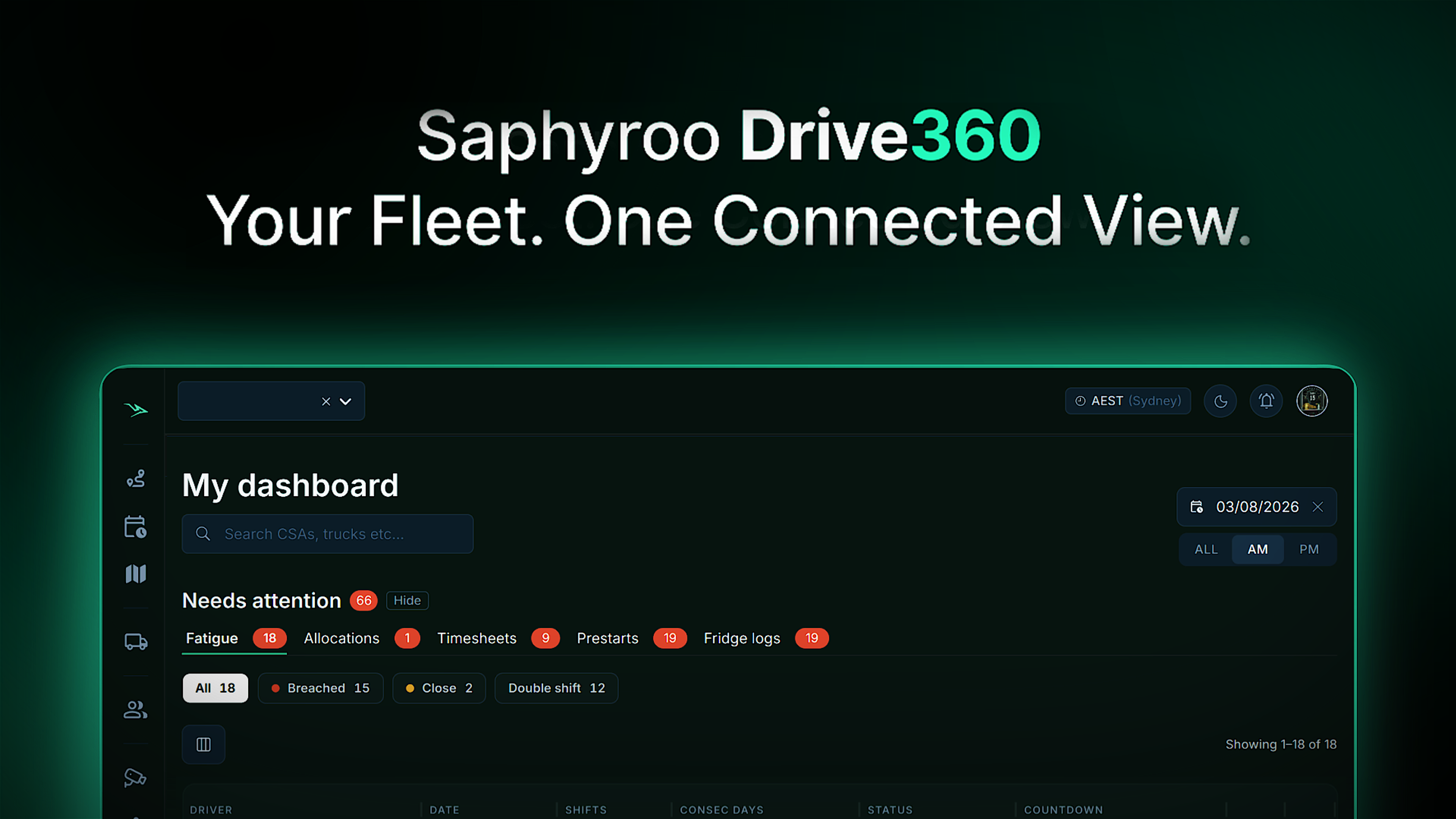Viewport: 1456px width, 819px height.
Task: Hide the Needs attention section
Action: click(407, 600)
